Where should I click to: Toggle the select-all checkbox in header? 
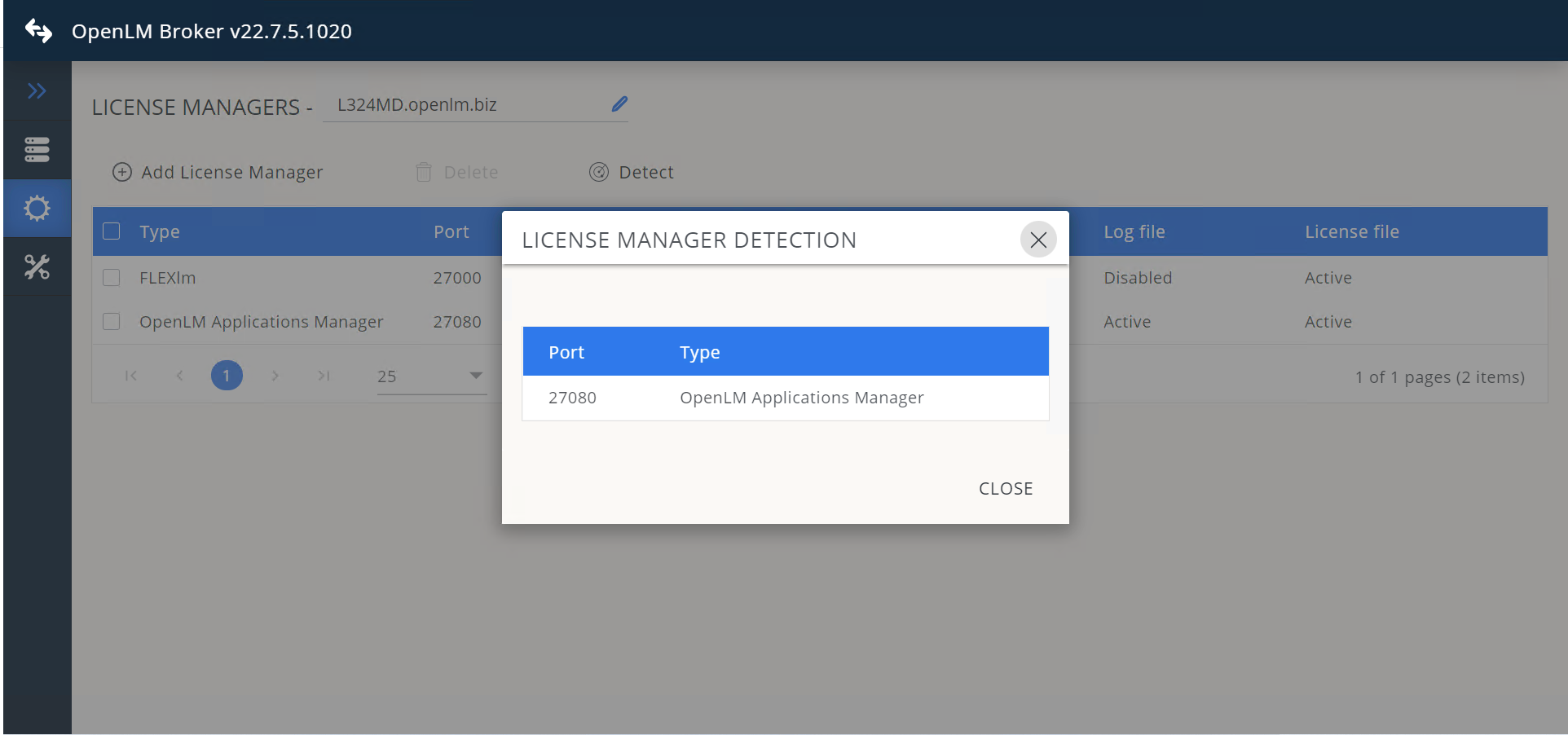[112, 231]
